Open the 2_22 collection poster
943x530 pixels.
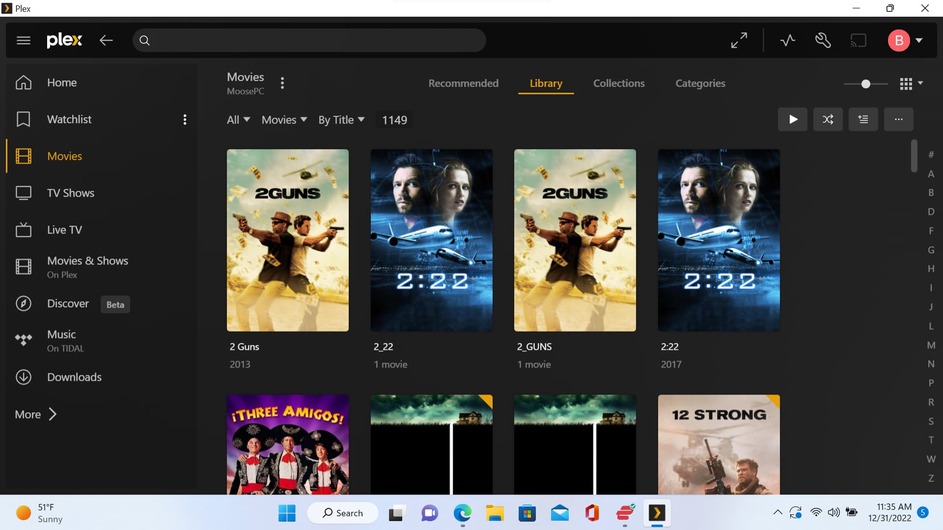coord(431,240)
